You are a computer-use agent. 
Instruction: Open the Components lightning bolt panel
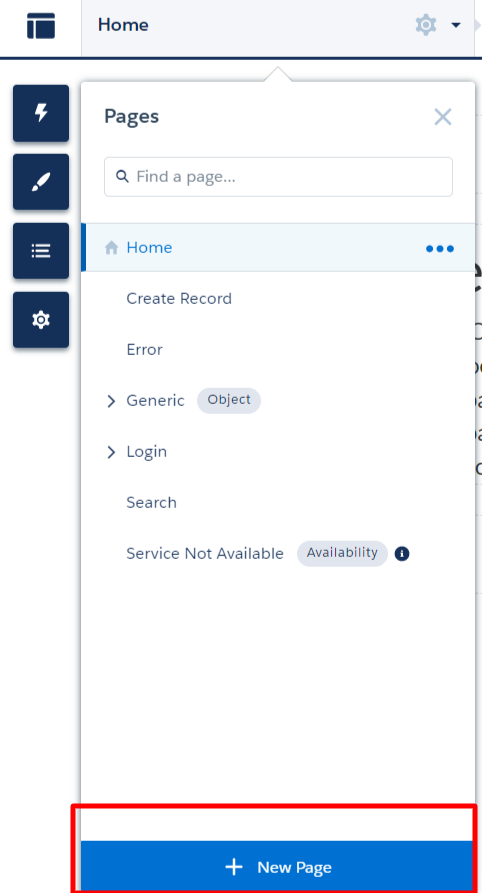point(41,113)
